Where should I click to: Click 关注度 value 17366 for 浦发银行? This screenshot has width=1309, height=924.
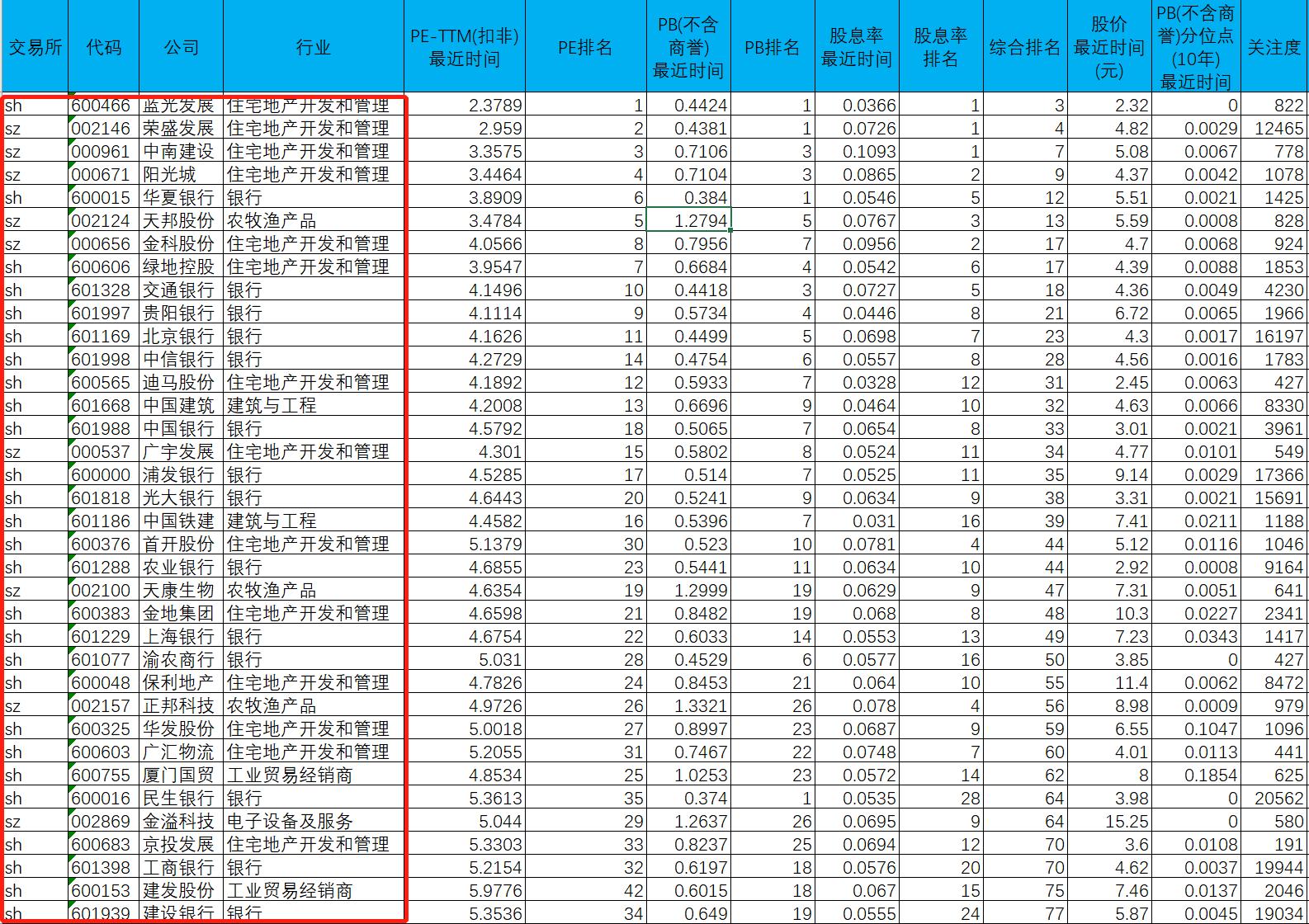coord(1274,474)
